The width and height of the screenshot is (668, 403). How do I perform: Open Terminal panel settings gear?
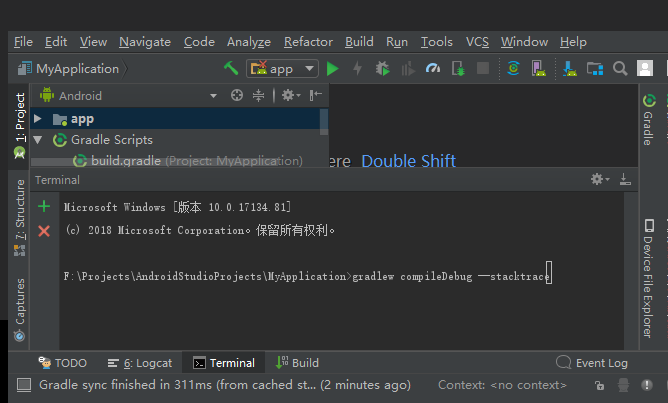[x=600, y=179]
